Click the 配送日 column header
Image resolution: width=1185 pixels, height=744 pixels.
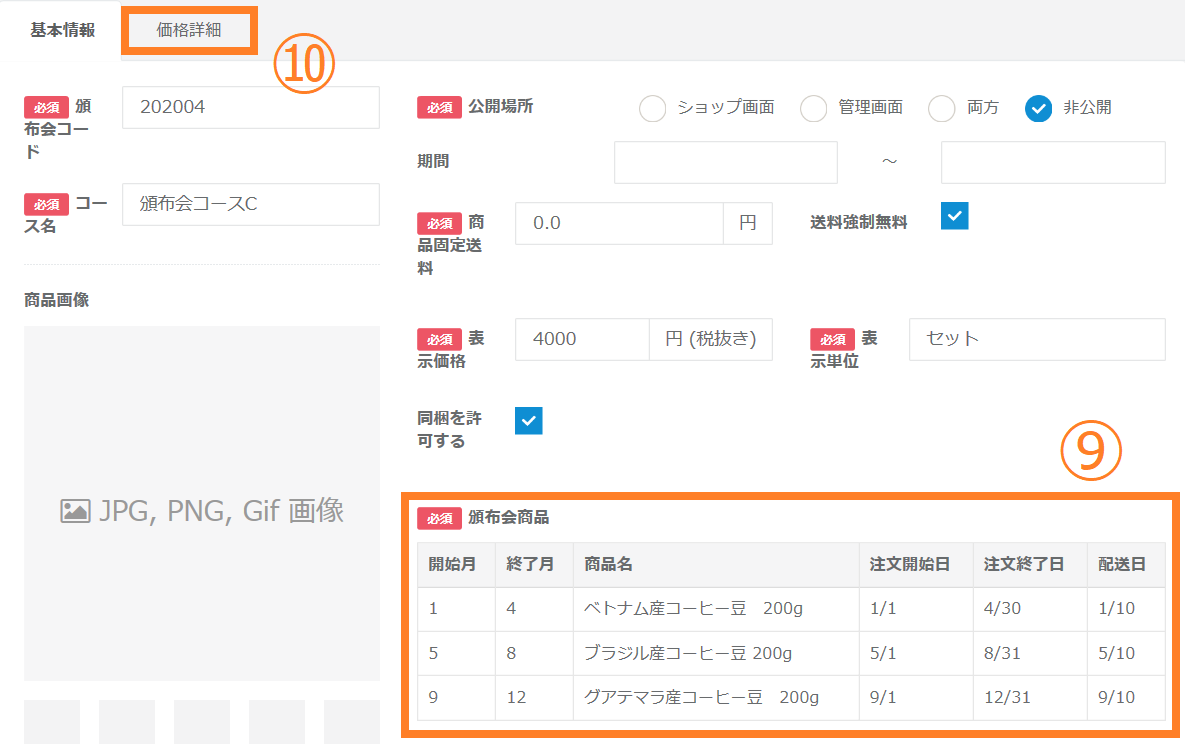click(1126, 565)
